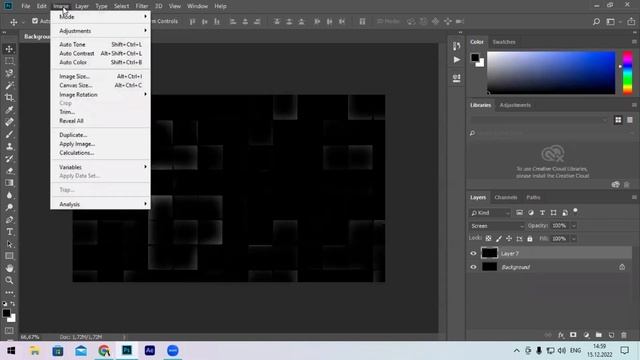Click the hue slider strip
Image resolution: width=640 pixels, height=360 pixels.
(627, 73)
